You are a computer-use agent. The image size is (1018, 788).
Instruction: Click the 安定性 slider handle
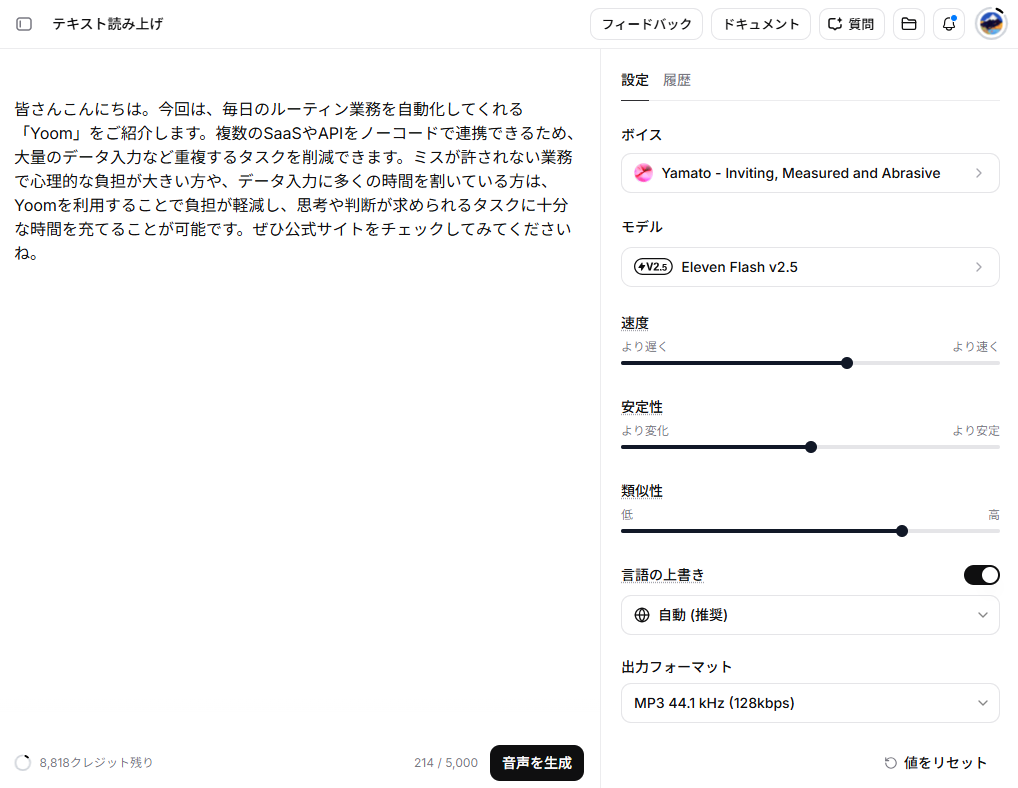[811, 447]
